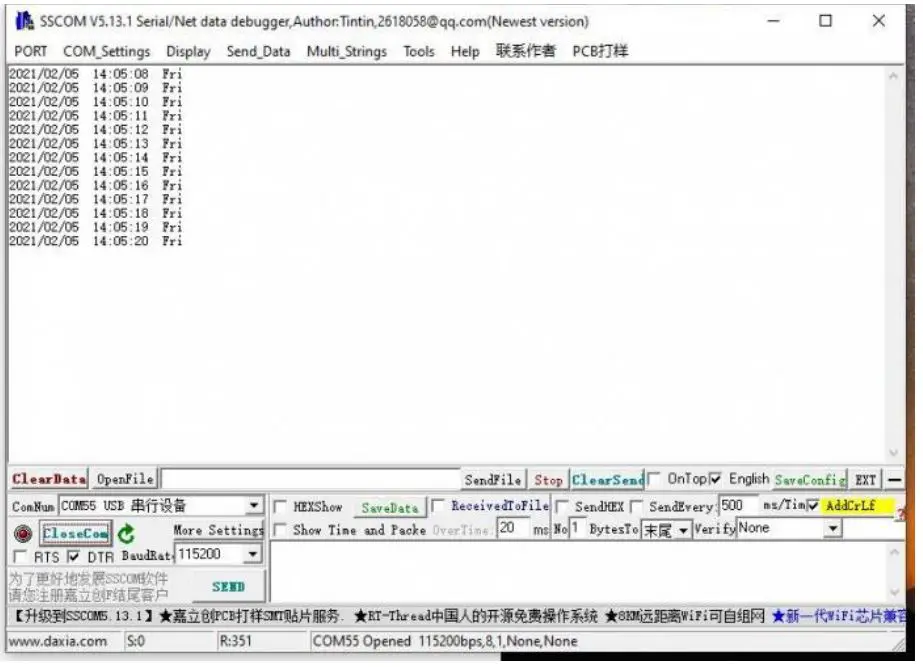Click the SSCOM app icon in title bar

[24, 21]
